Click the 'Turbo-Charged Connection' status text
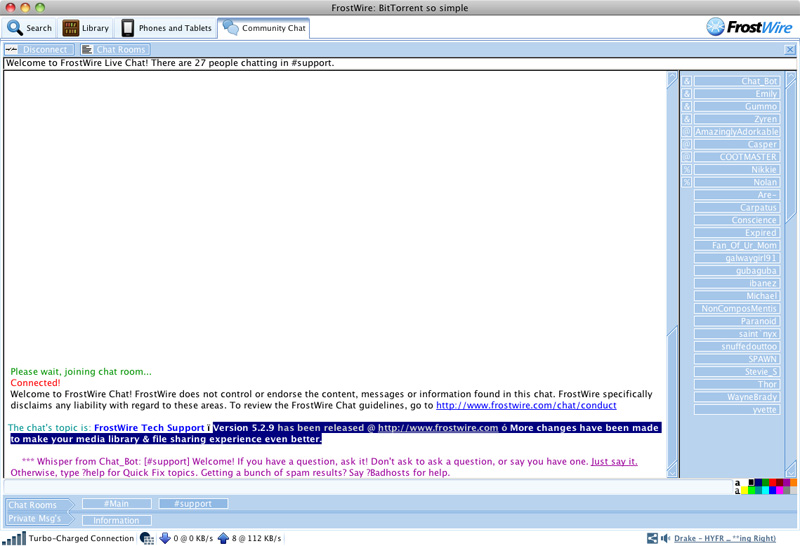Screen dimensions: 800x546 [81, 538]
